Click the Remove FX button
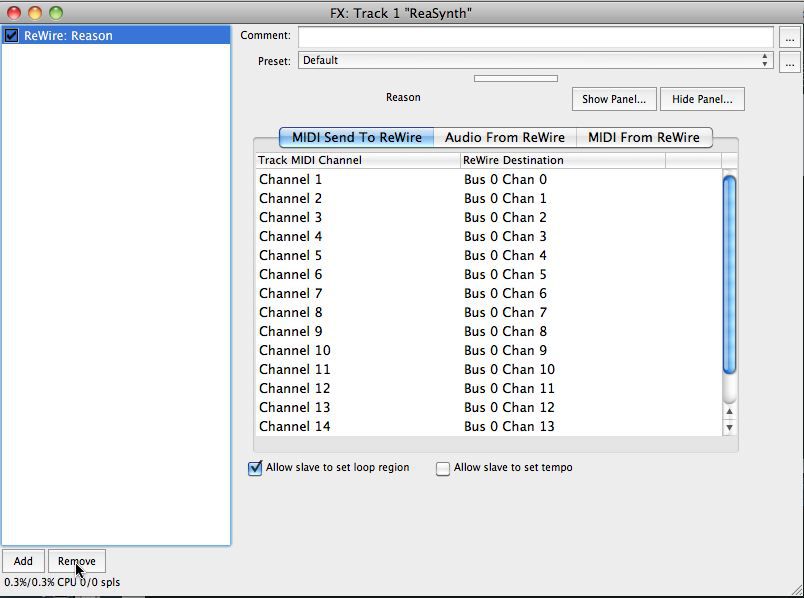The height and width of the screenshot is (598, 804). pyautogui.click(x=77, y=561)
